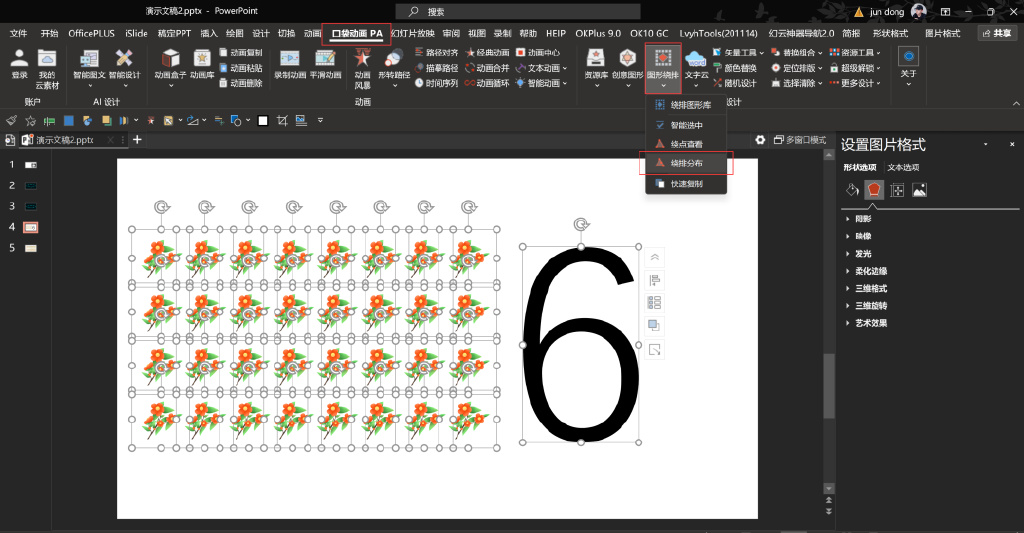Open 经典动画 classic animation
1024x533 pixels.
coord(487,52)
